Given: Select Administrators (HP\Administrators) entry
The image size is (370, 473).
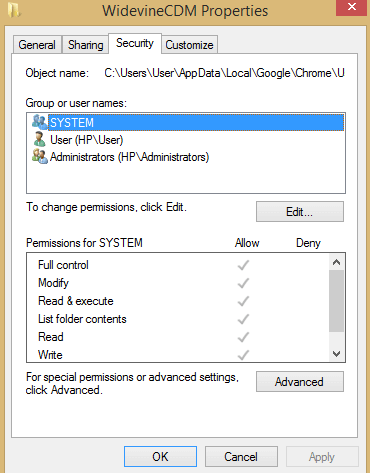Looking at the screenshot, I should coord(129,157).
